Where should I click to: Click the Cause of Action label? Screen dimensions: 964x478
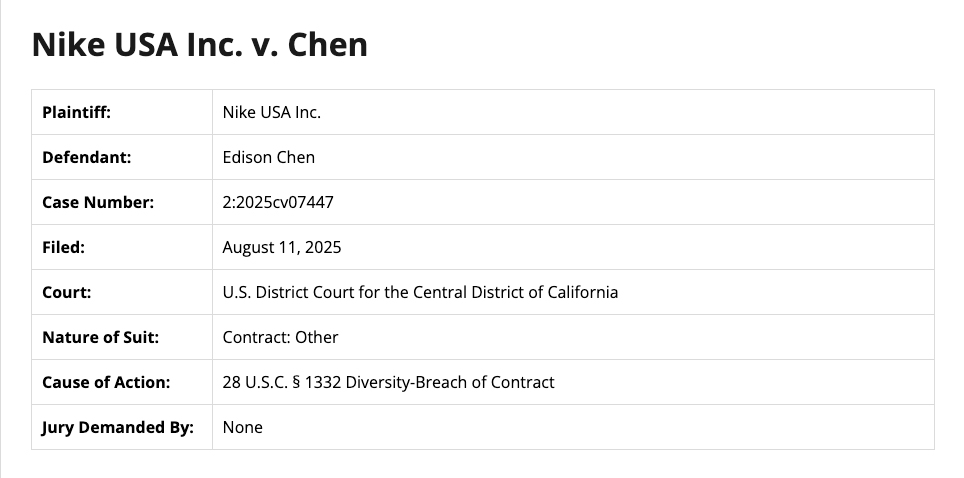pyautogui.click(x=106, y=382)
